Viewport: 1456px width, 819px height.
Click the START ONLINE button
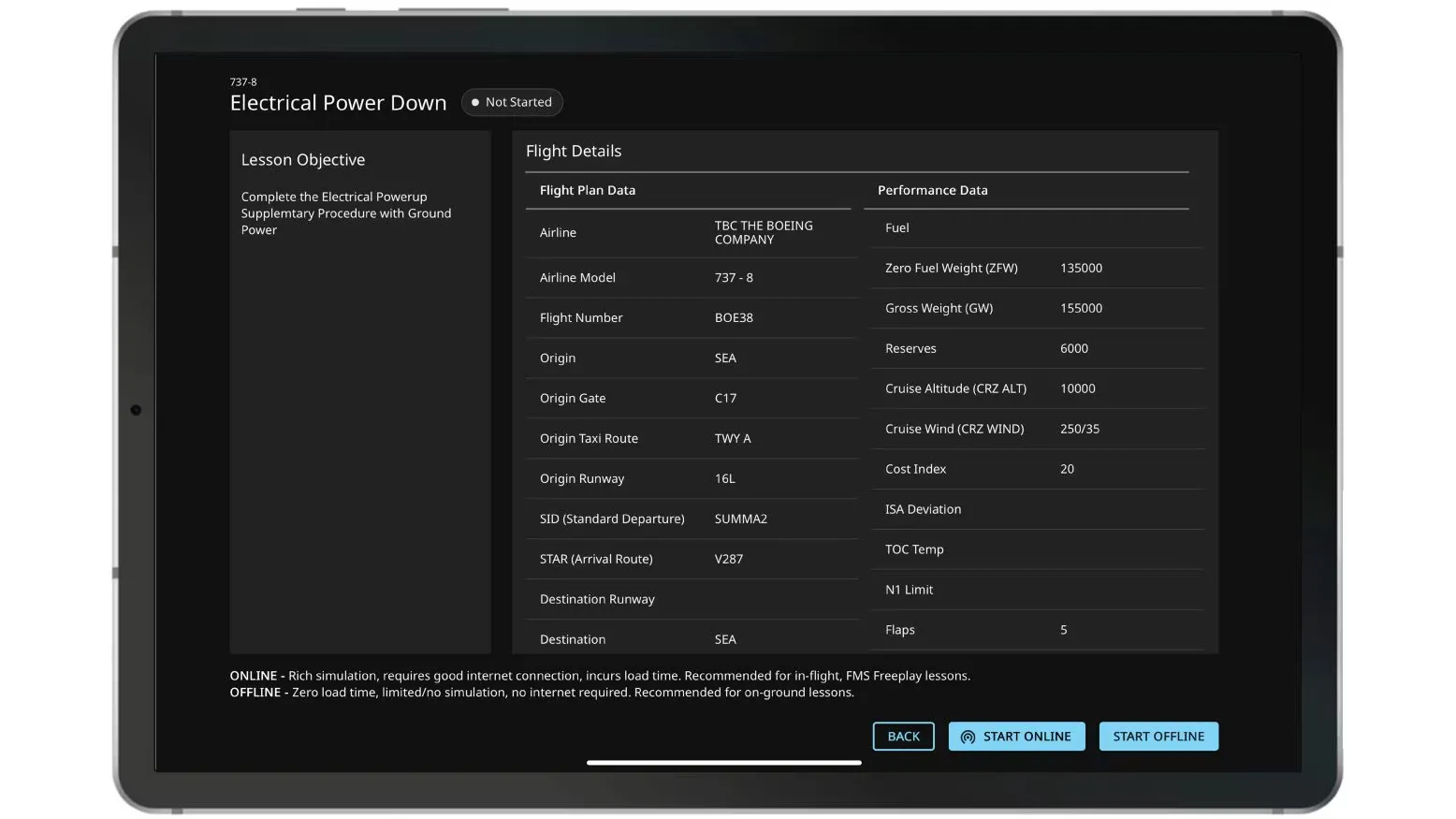point(1016,737)
